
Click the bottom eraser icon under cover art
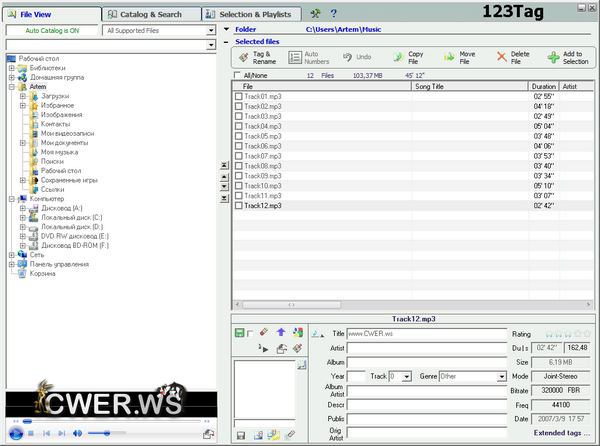[x=290, y=435]
